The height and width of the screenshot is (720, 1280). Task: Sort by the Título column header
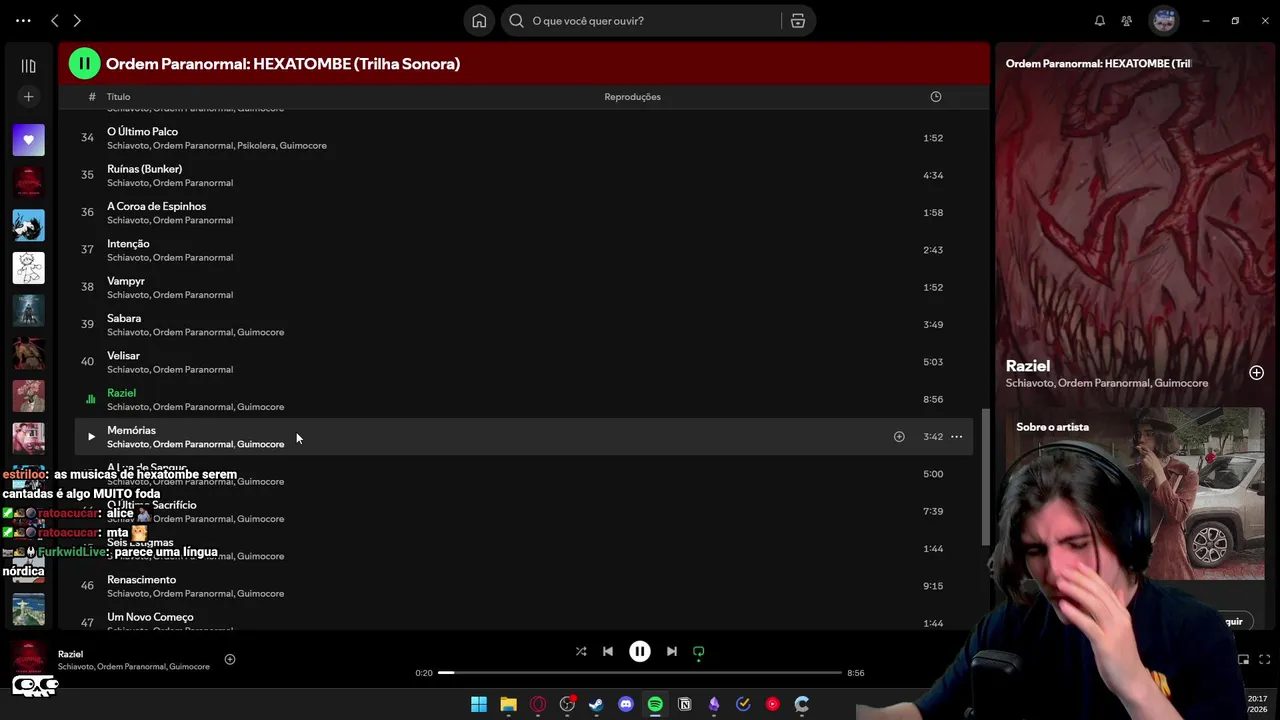[x=119, y=97]
